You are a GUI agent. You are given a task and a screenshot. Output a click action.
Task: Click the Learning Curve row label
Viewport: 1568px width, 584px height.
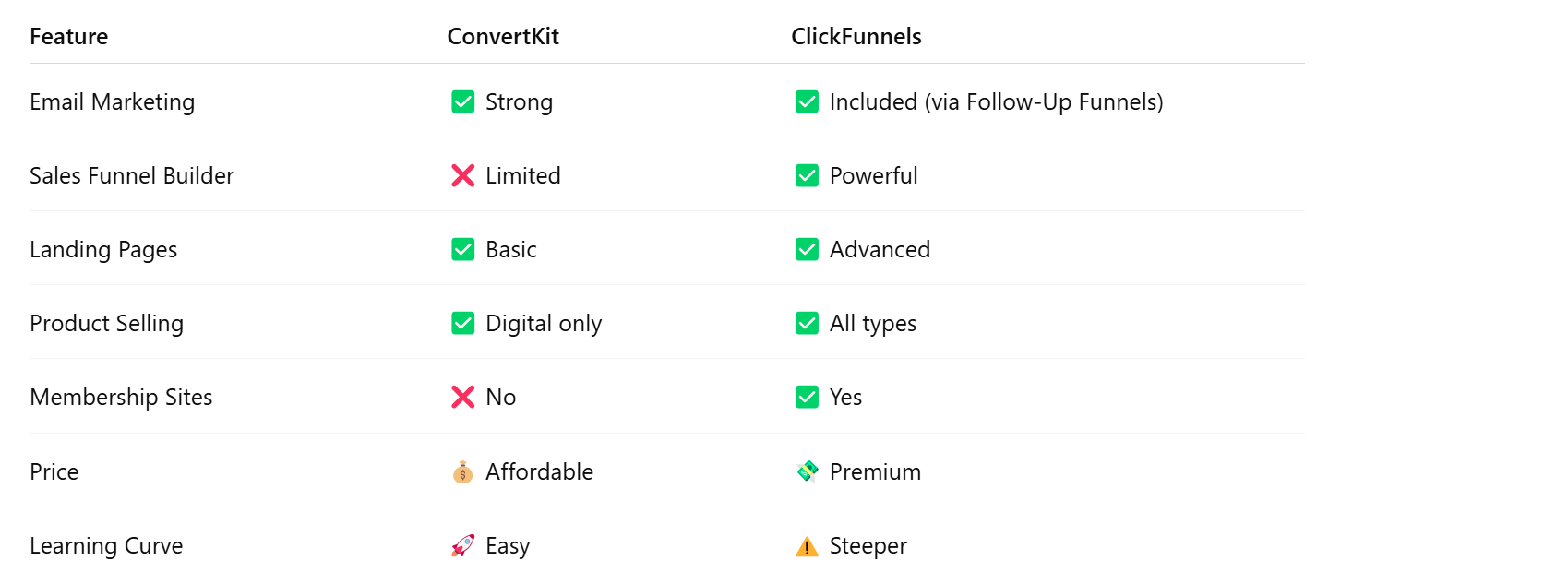click(x=106, y=545)
